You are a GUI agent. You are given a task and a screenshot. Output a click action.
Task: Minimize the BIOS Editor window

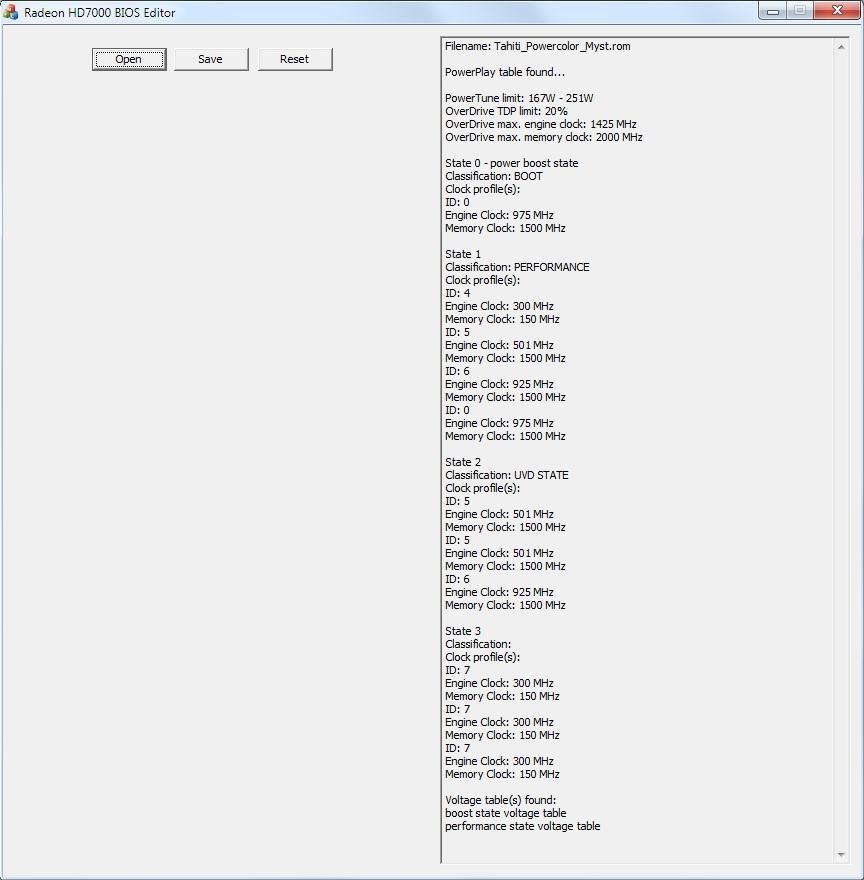click(x=772, y=11)
